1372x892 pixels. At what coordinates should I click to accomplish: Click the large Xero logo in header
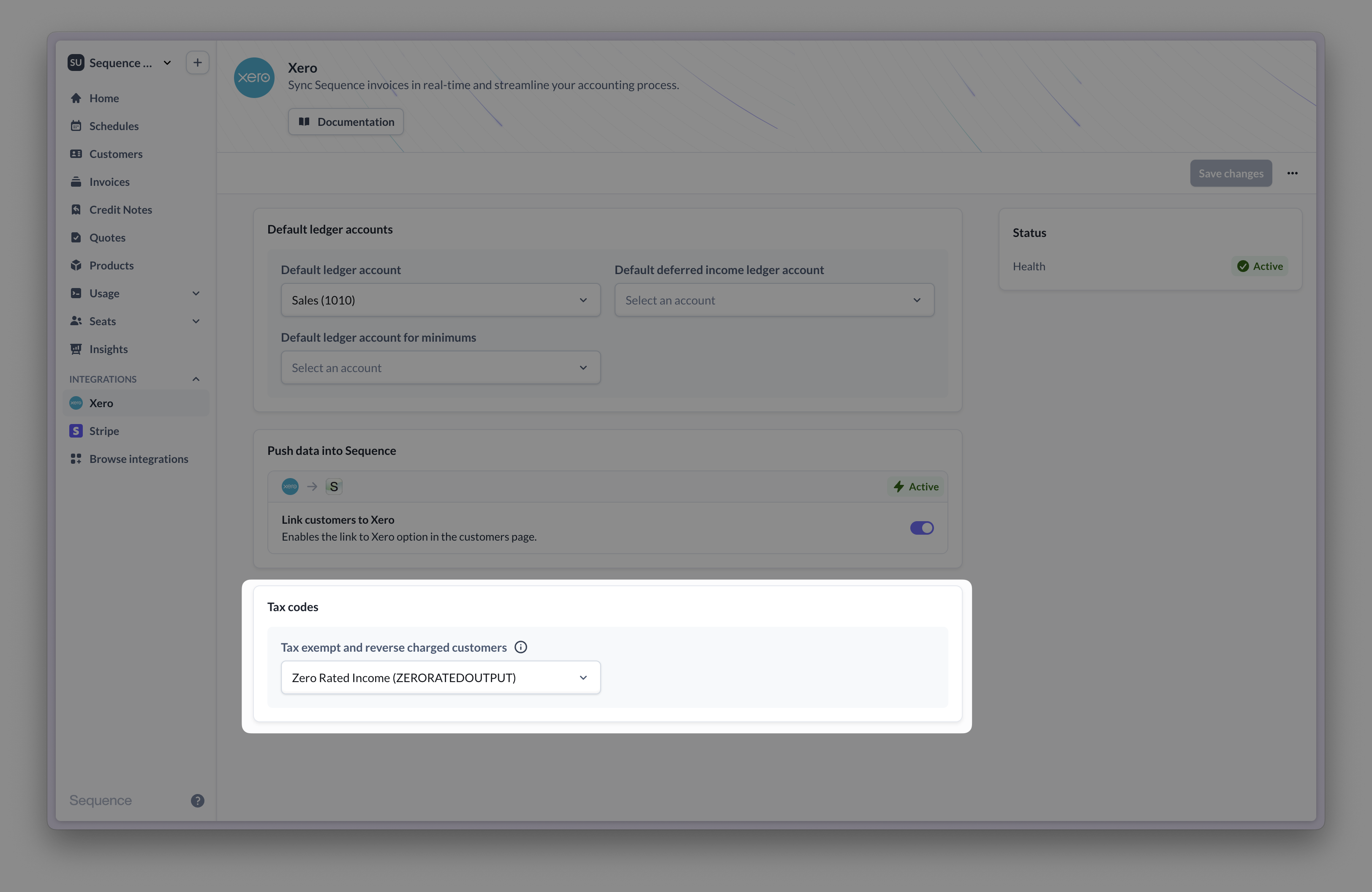pos(253,77)
